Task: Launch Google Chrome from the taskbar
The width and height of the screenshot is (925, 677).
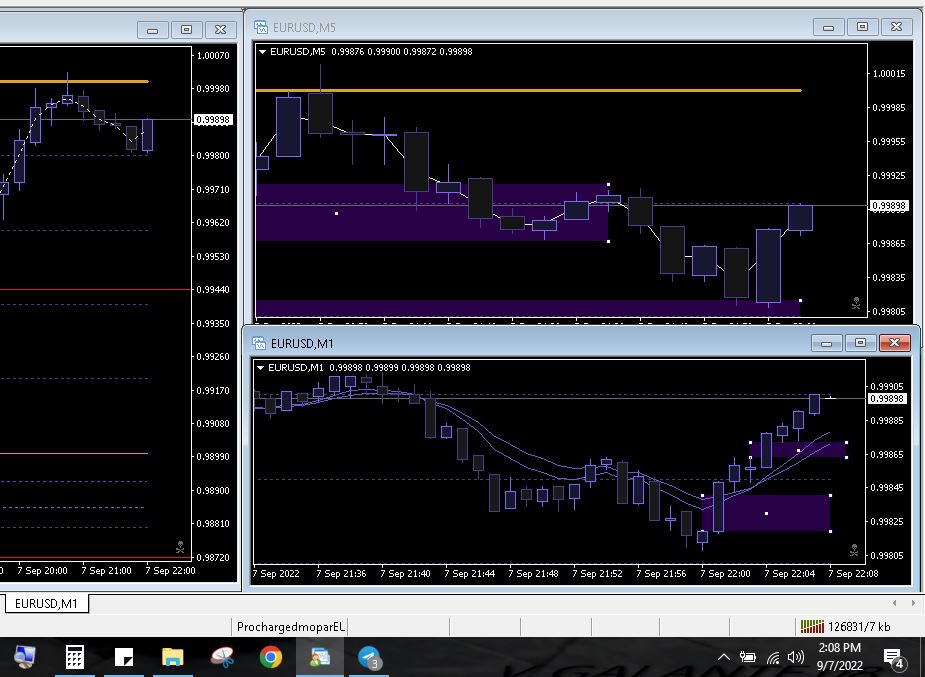Action: click(x=270, y=657)
